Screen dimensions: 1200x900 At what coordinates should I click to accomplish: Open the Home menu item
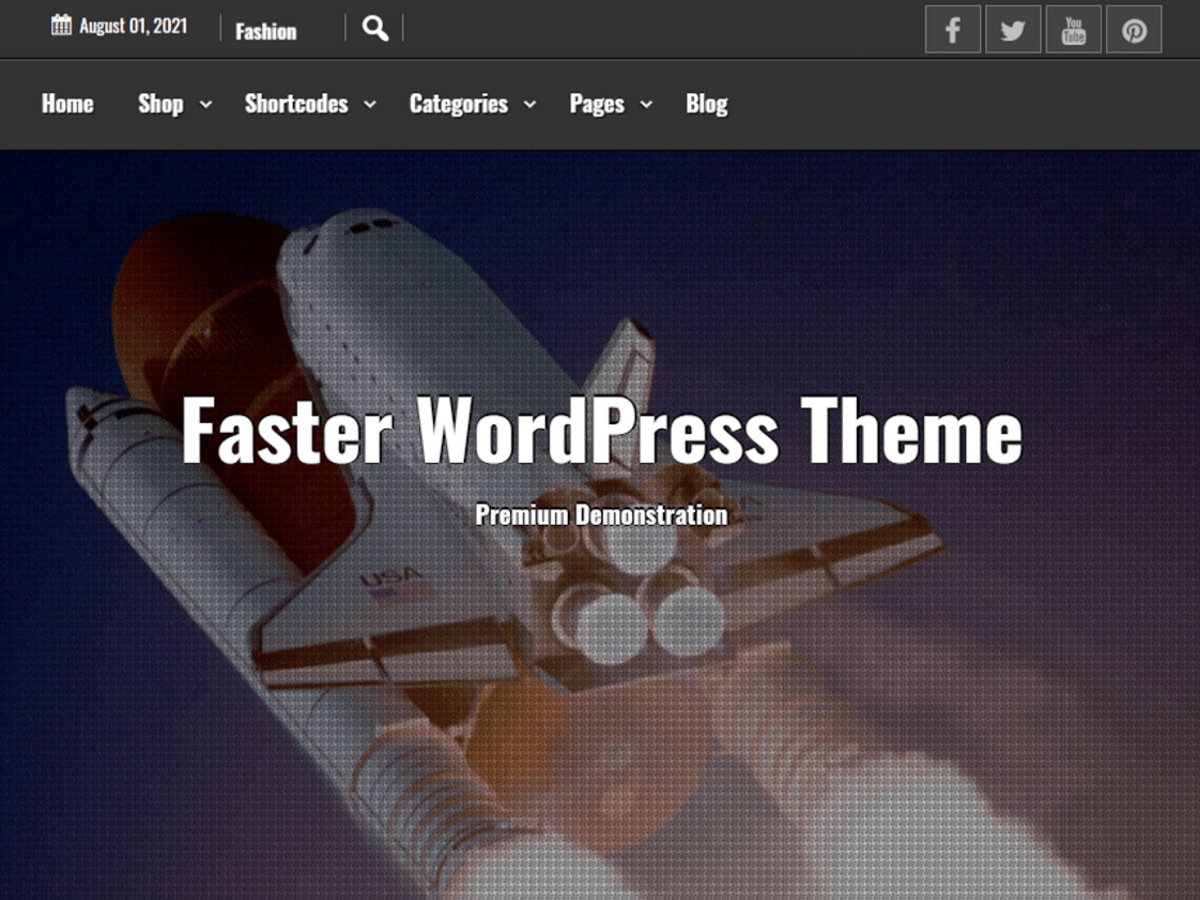pos(67,104)
